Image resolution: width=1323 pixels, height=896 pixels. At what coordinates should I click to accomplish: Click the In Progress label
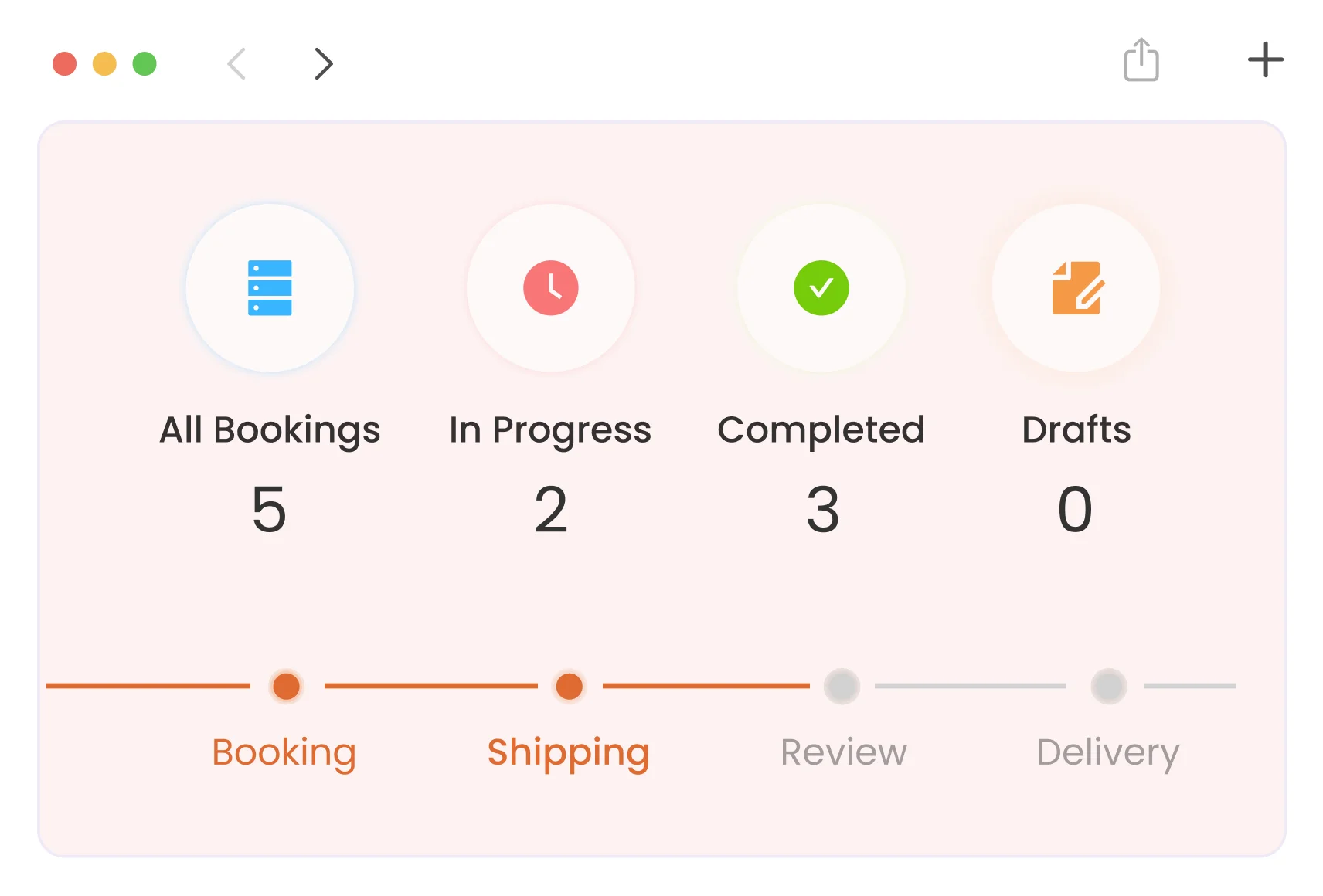pos(550,429)
